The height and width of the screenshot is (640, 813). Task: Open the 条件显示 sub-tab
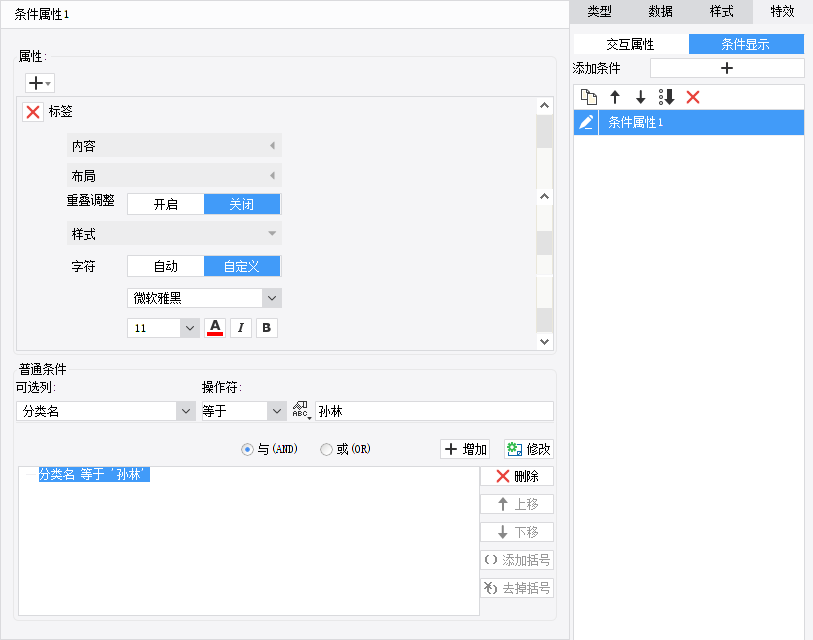coord(746,44)
